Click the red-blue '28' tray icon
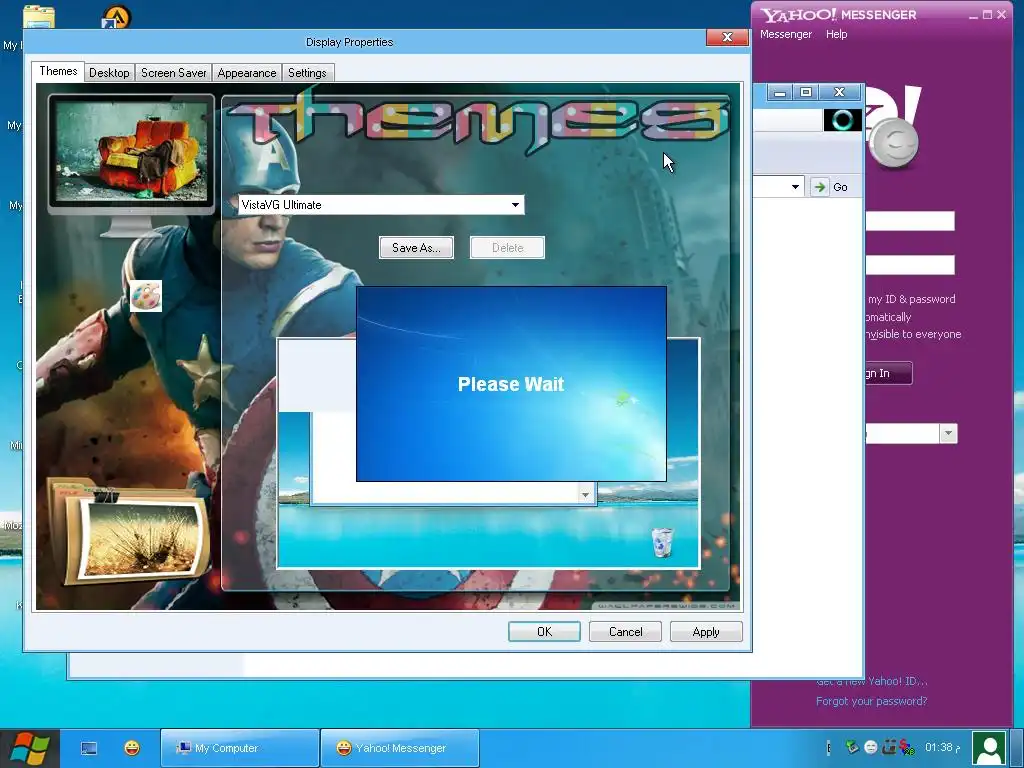The image size is (1024, 768). tap(907, 747)
